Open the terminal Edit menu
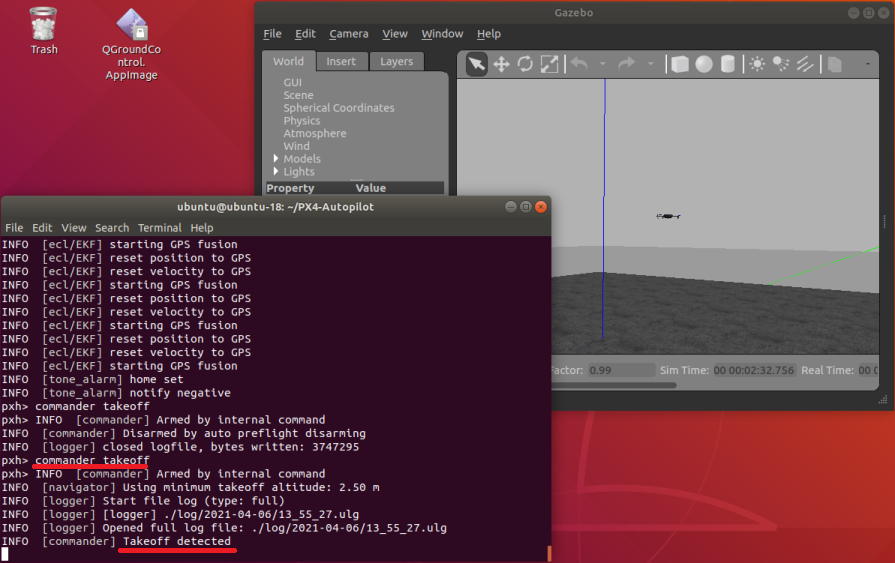Image resolution: width=895 pixels, height=563 pixels. coord(42,228)
